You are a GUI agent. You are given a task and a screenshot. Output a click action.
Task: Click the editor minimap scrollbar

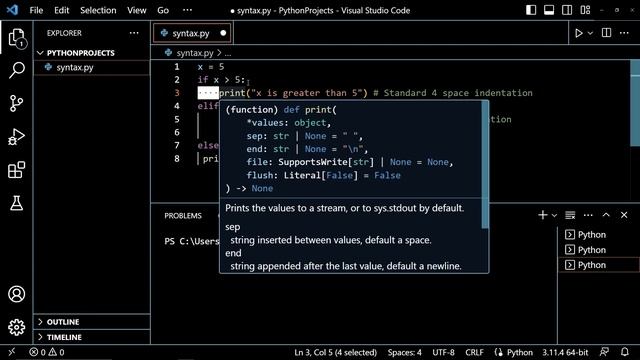[x=635, y=103]
